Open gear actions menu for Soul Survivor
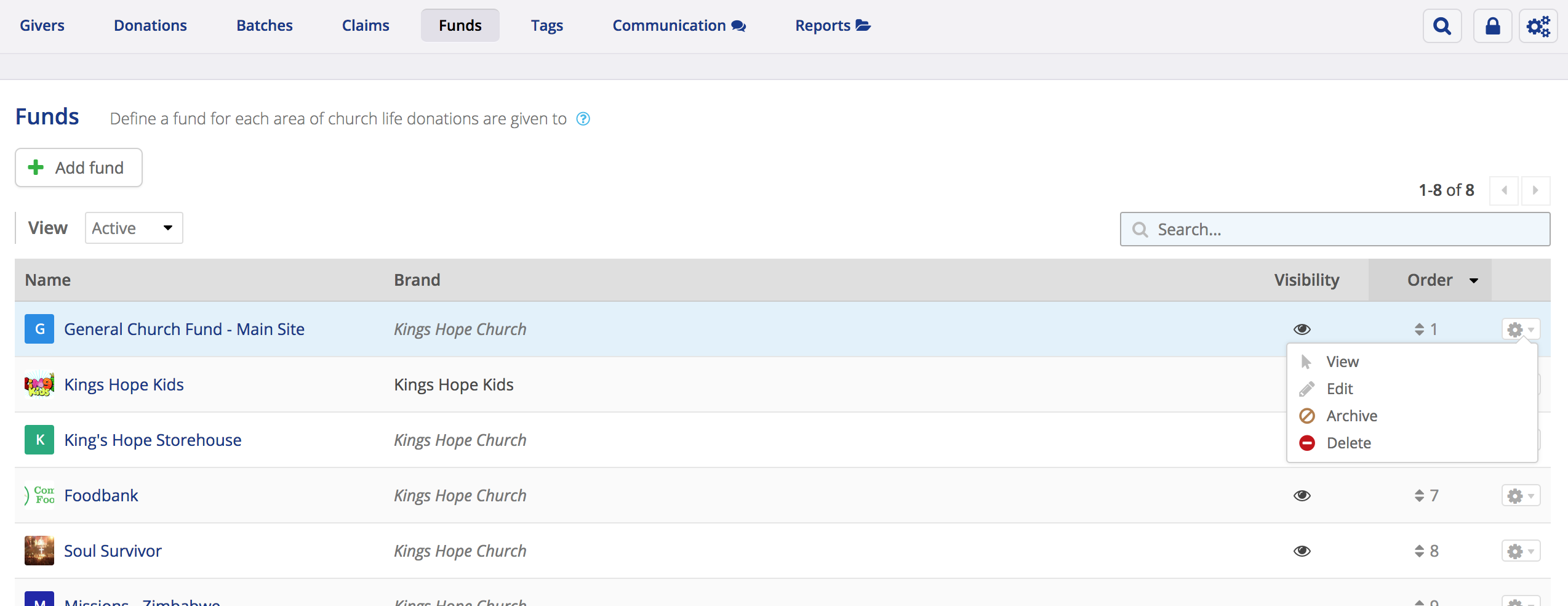Image resolution: width=1568 pixels, height=606 pixels. pyautogui.click(x=1521, y=551)
